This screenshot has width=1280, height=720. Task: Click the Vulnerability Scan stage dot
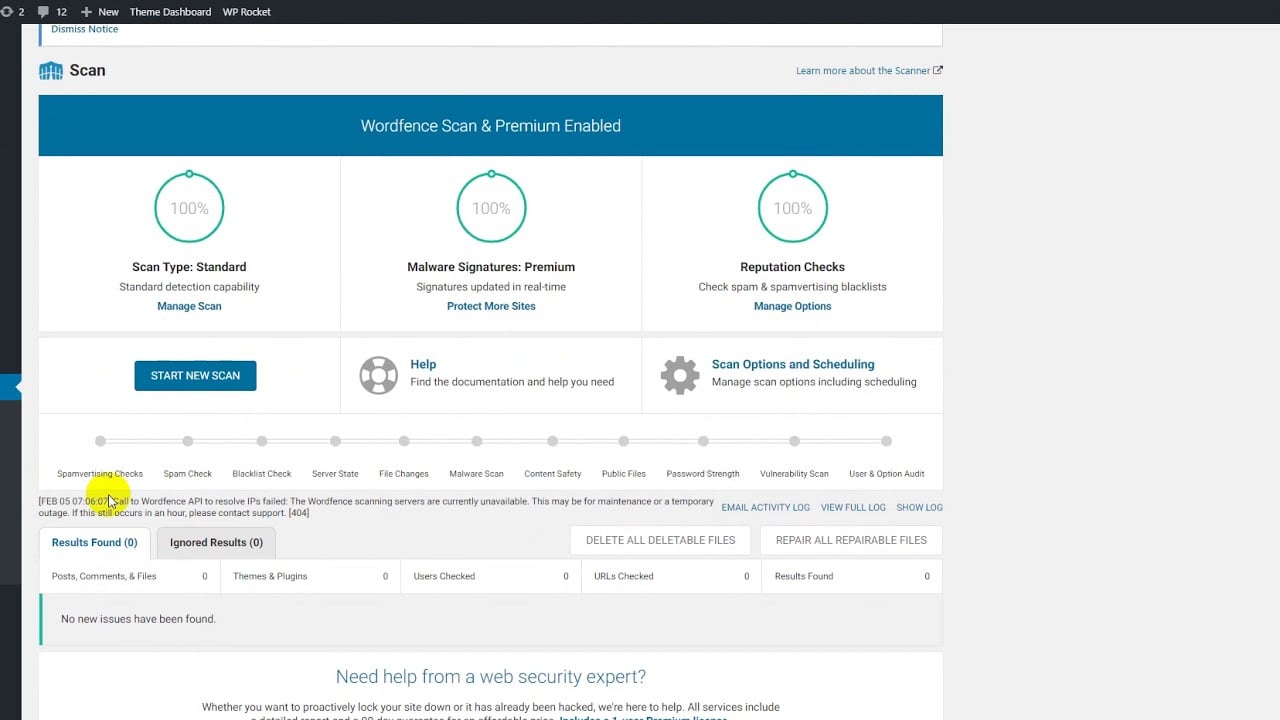(794, 441)
